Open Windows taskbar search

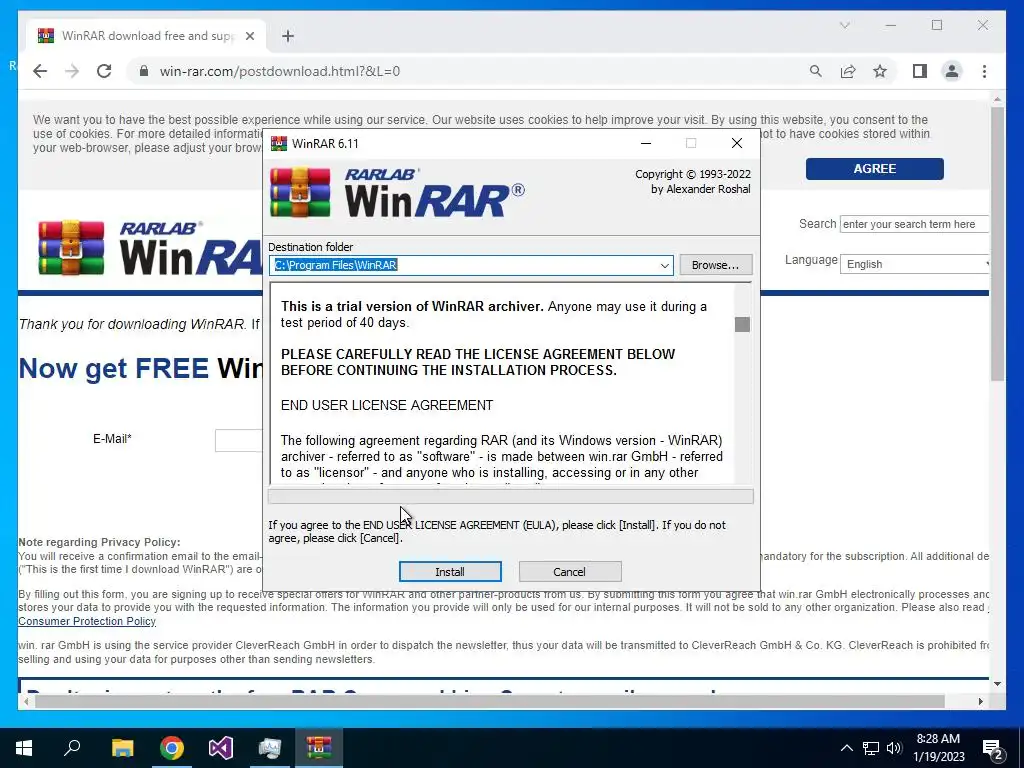pos(72,748)
